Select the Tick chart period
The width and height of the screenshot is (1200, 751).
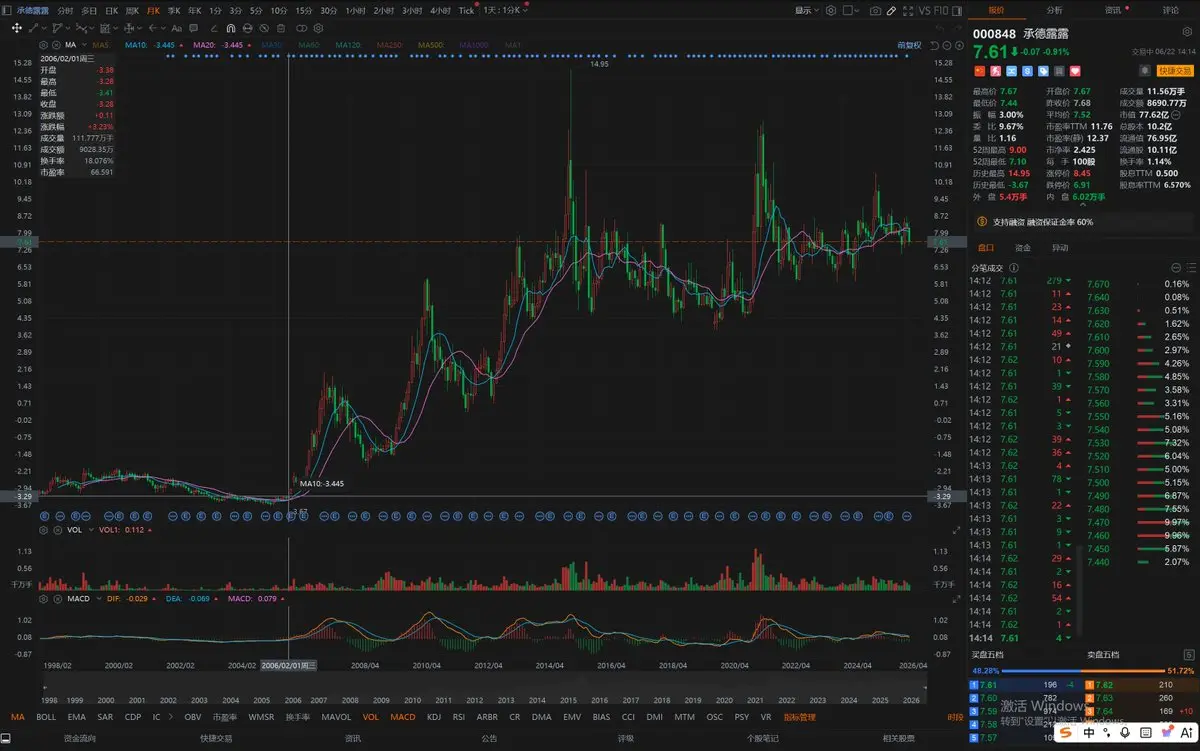click(x=466, y=10)
